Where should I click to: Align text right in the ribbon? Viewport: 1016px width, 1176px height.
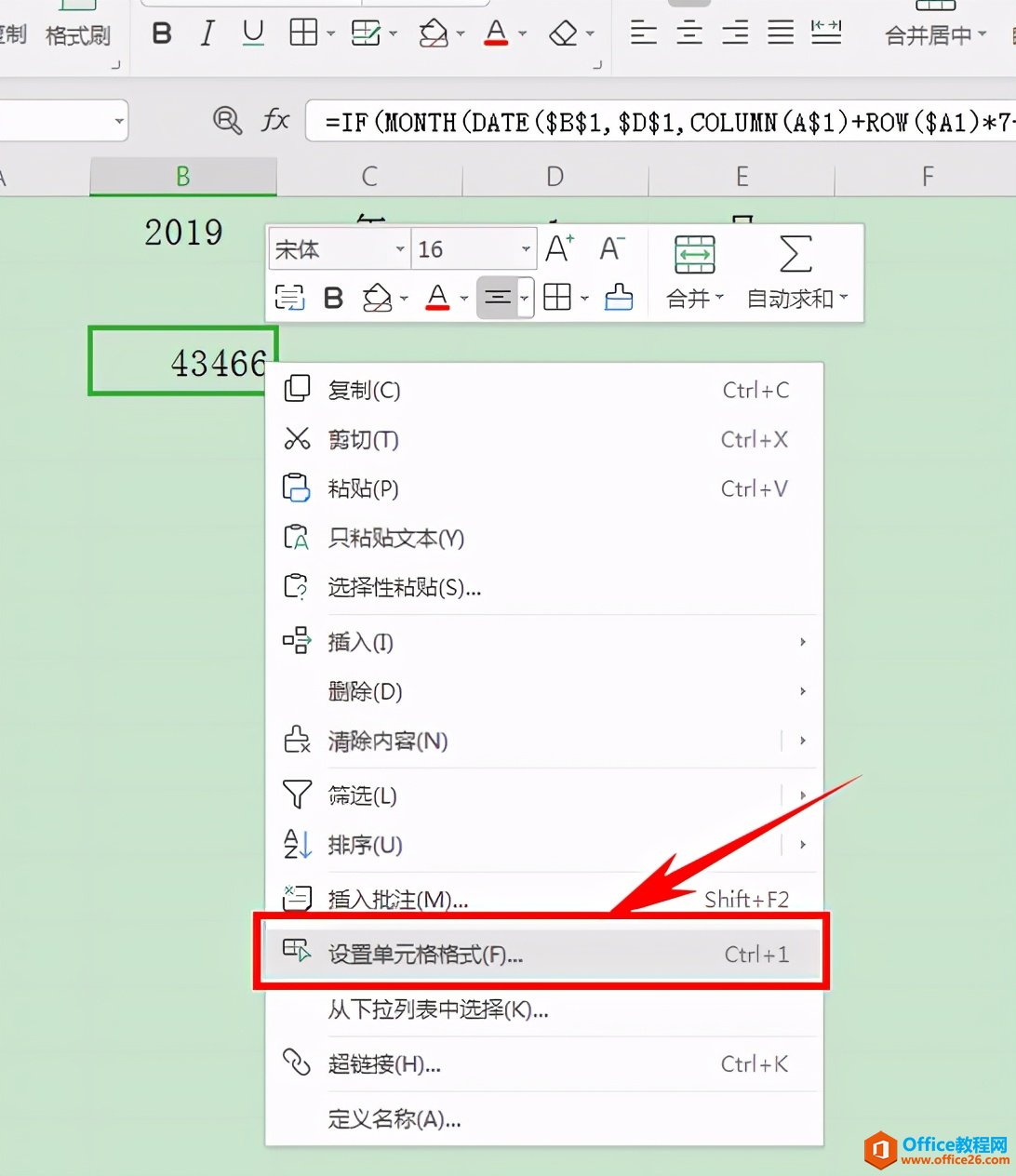735,33
